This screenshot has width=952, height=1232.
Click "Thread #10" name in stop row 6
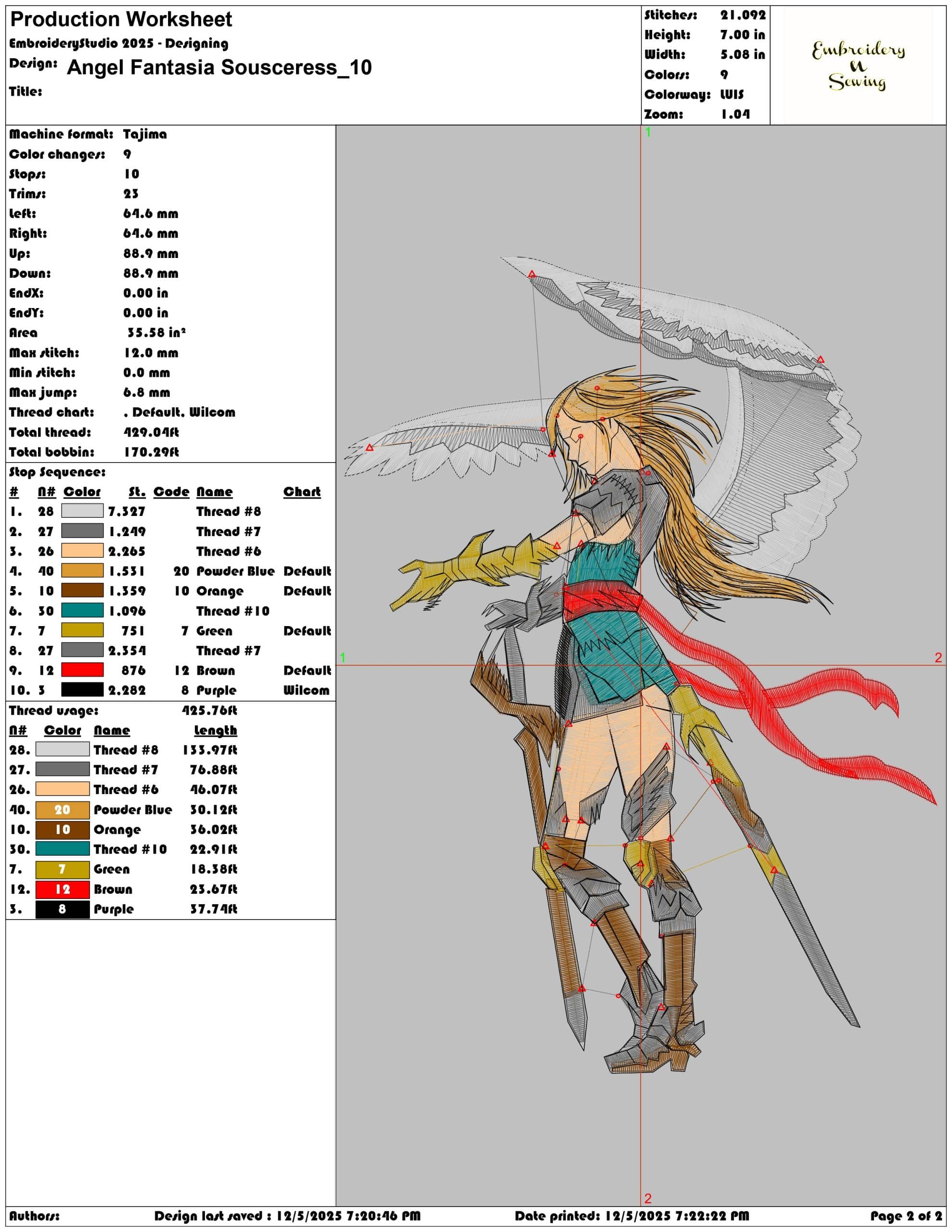pos(233,611)
